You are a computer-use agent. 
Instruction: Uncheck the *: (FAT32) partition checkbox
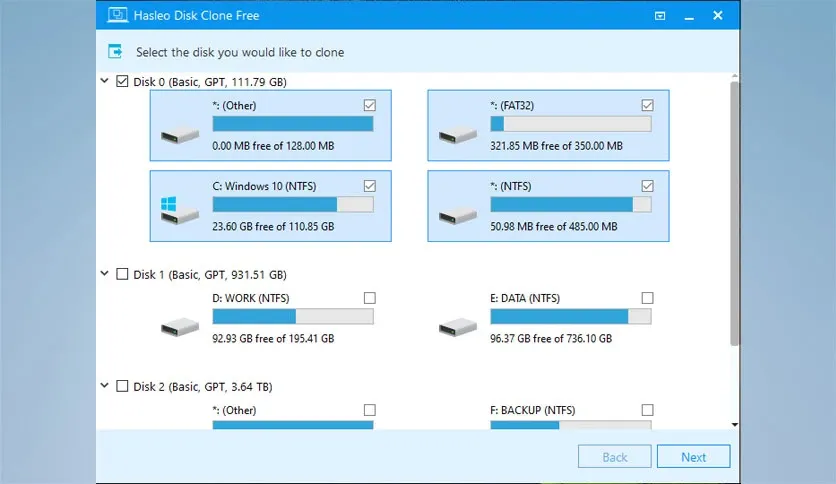(647, 105)
